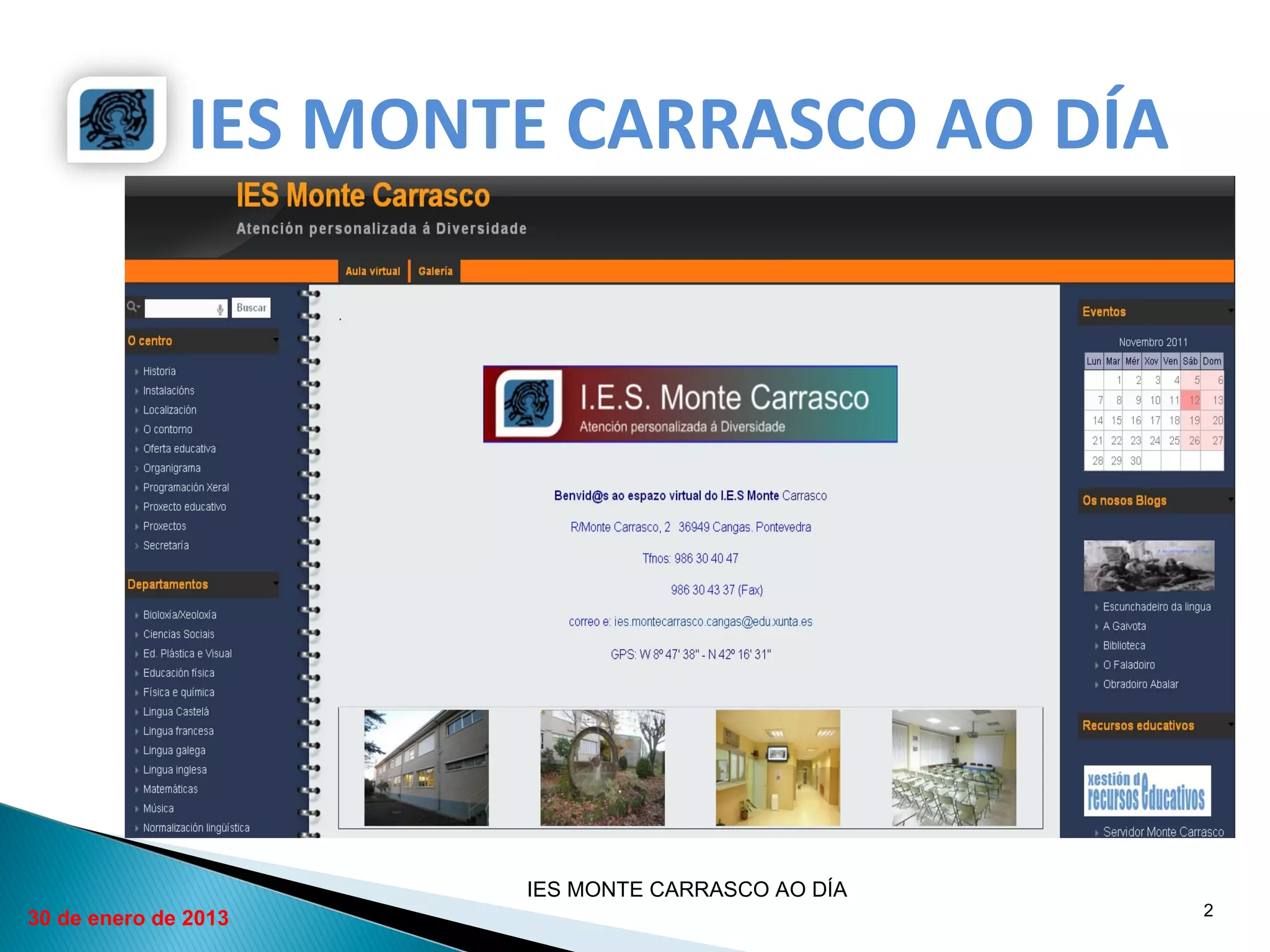The width and height of the screenshot is (1270, 952).
Task: Click the blog group photo thumbnail
Action: pyautogui.click(x=1148, y=565)
